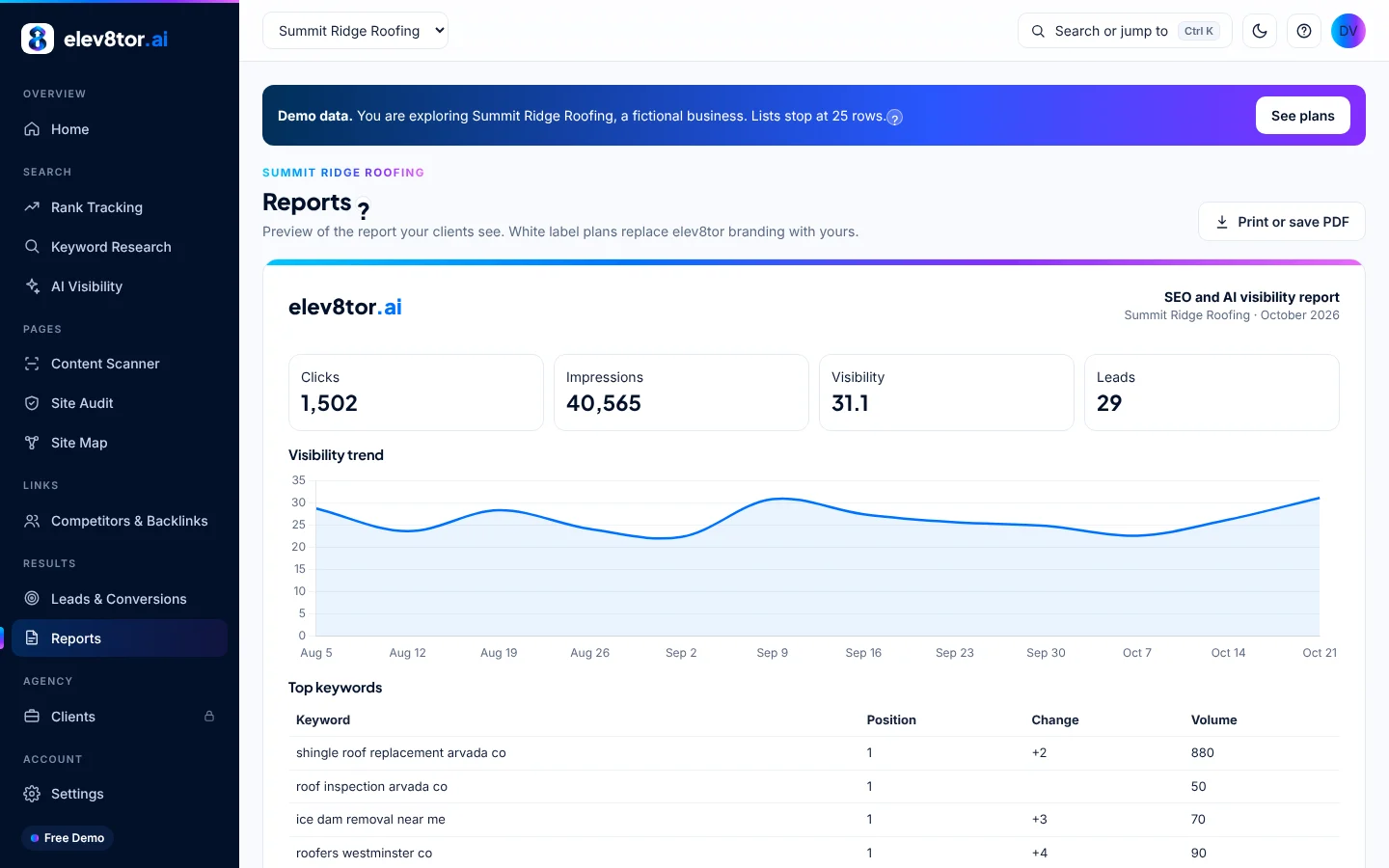The image size is (1389, 868).
Task: Click keyword 'shingle roof replacement arvada co'
Action: (x=400, y=753)
